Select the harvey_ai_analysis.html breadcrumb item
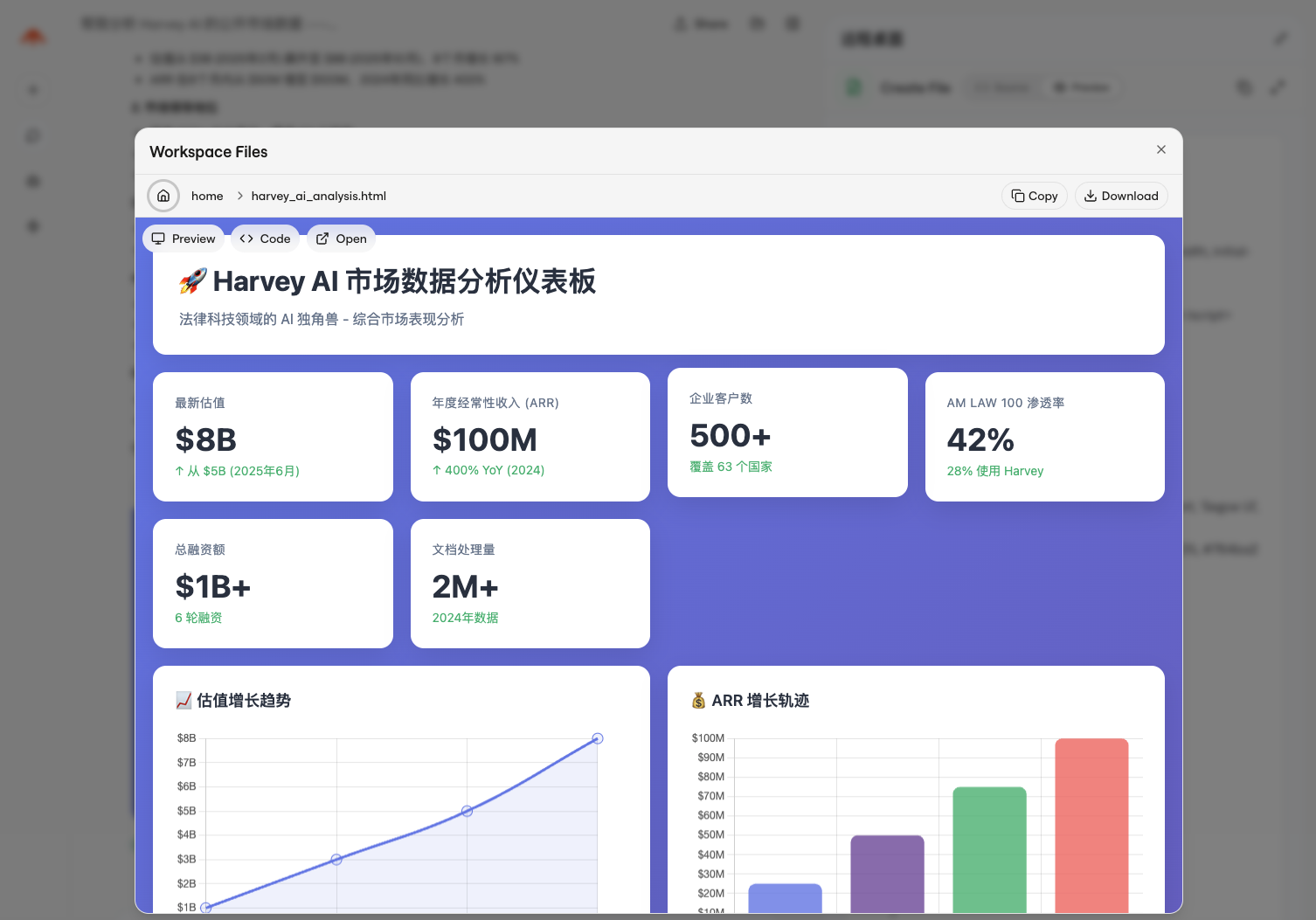Viewport: 1316px width, 920px height. (x=318, y=196)
